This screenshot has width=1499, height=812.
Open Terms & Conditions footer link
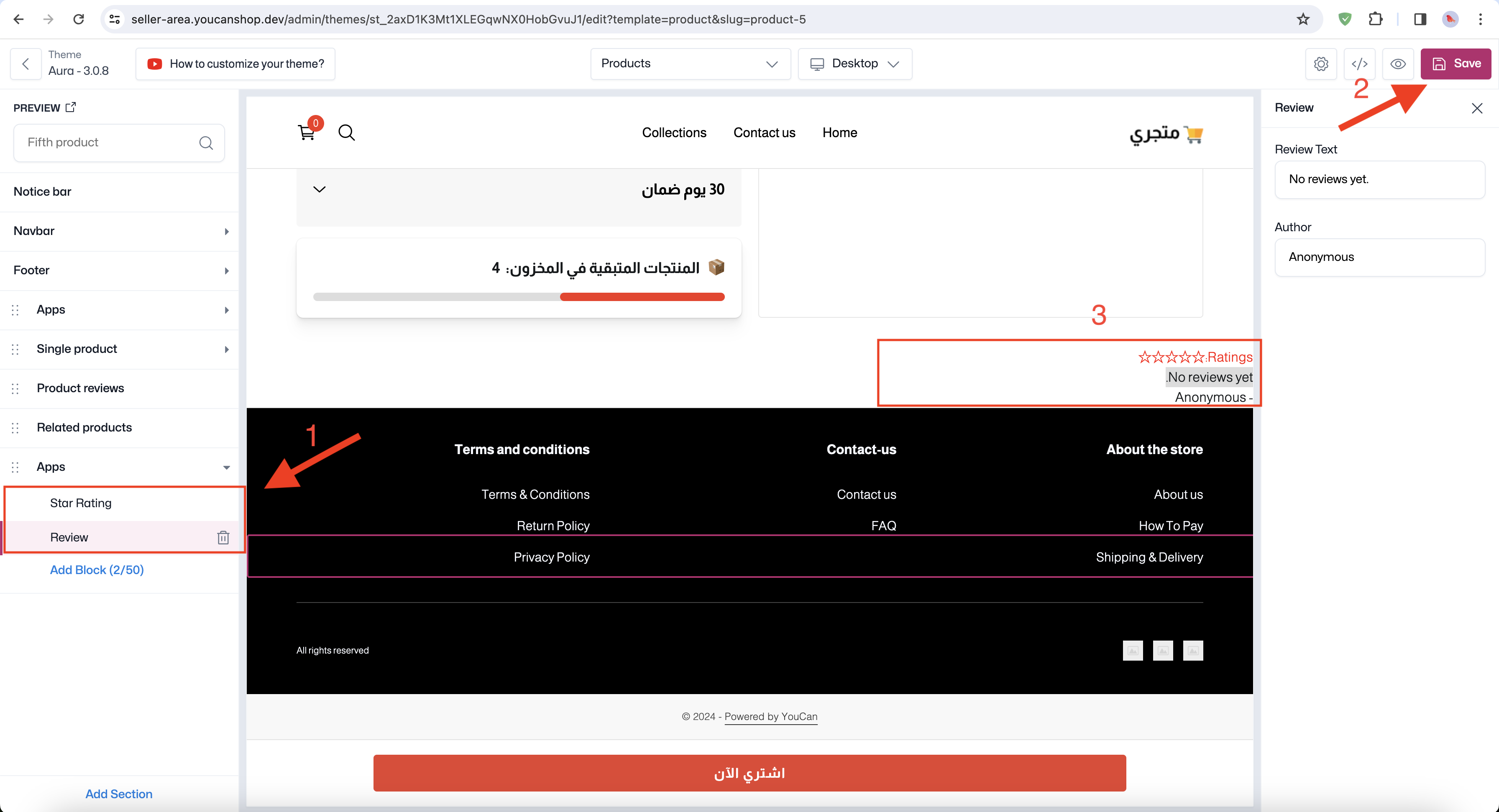click(x=535, y=494)
